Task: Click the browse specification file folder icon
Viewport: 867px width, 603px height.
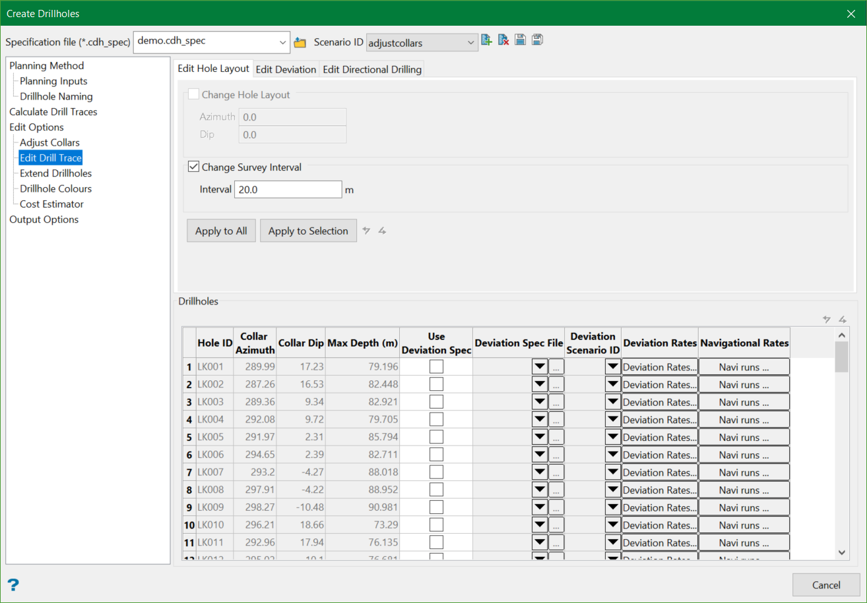Action: (300, 42)
